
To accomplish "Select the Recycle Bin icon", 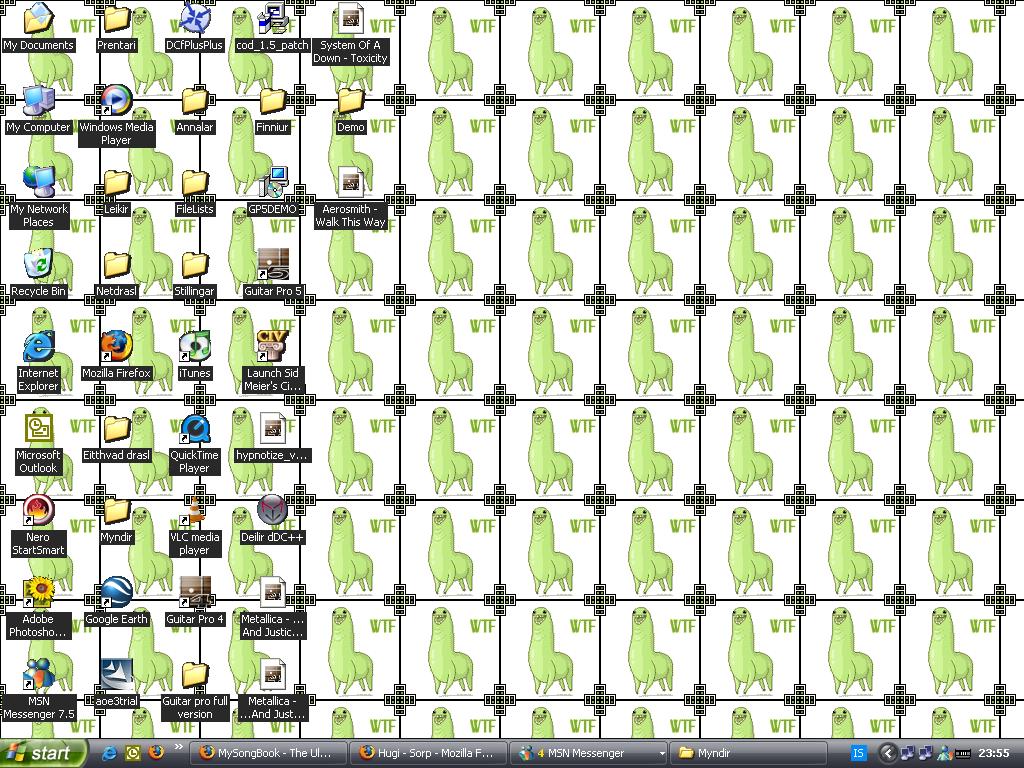I will [39, 272].
